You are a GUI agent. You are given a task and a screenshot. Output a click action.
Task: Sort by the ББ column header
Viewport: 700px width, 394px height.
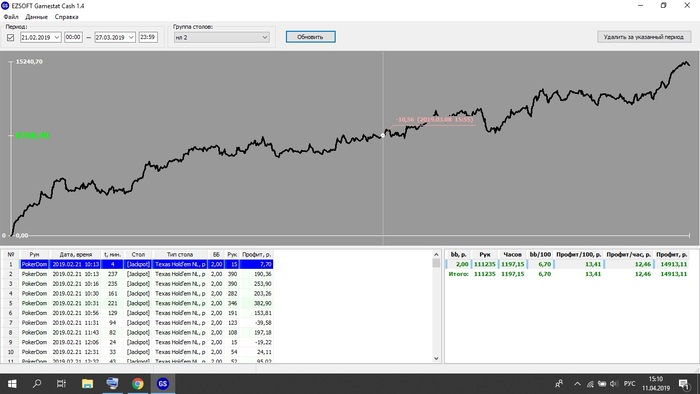(x=216, y=254)
